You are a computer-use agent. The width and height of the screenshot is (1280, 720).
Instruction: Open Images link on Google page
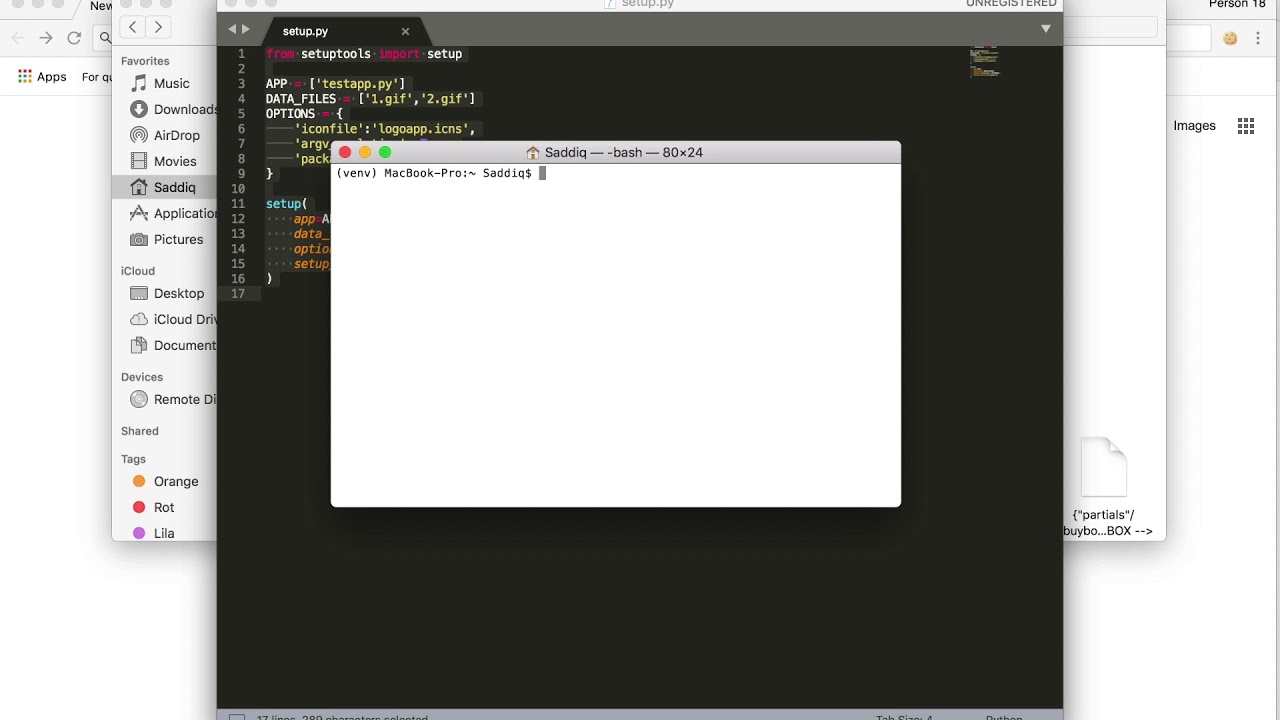1194,126
